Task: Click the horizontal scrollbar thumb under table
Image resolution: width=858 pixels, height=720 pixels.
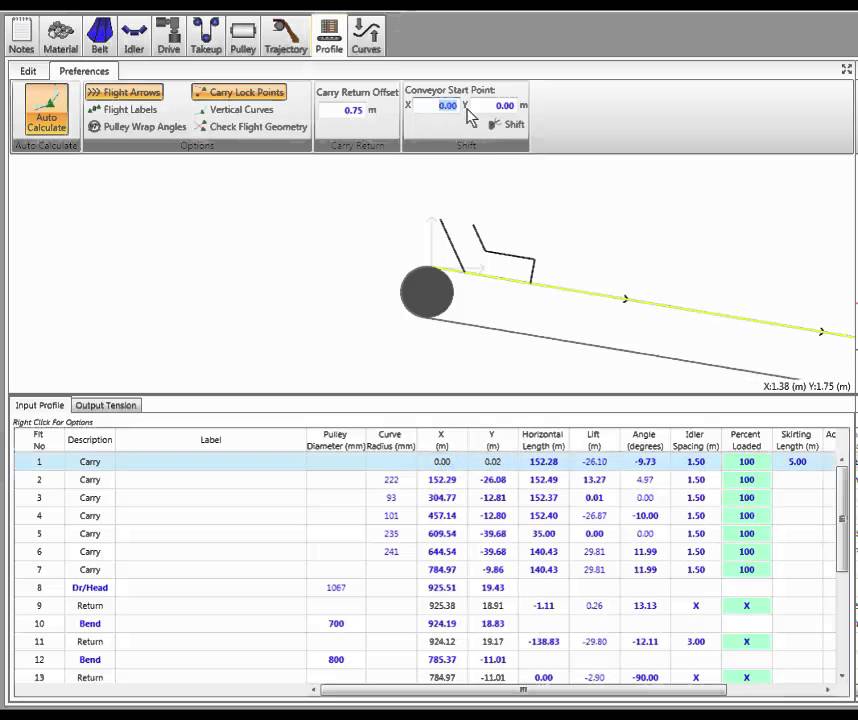Action: 524,690
